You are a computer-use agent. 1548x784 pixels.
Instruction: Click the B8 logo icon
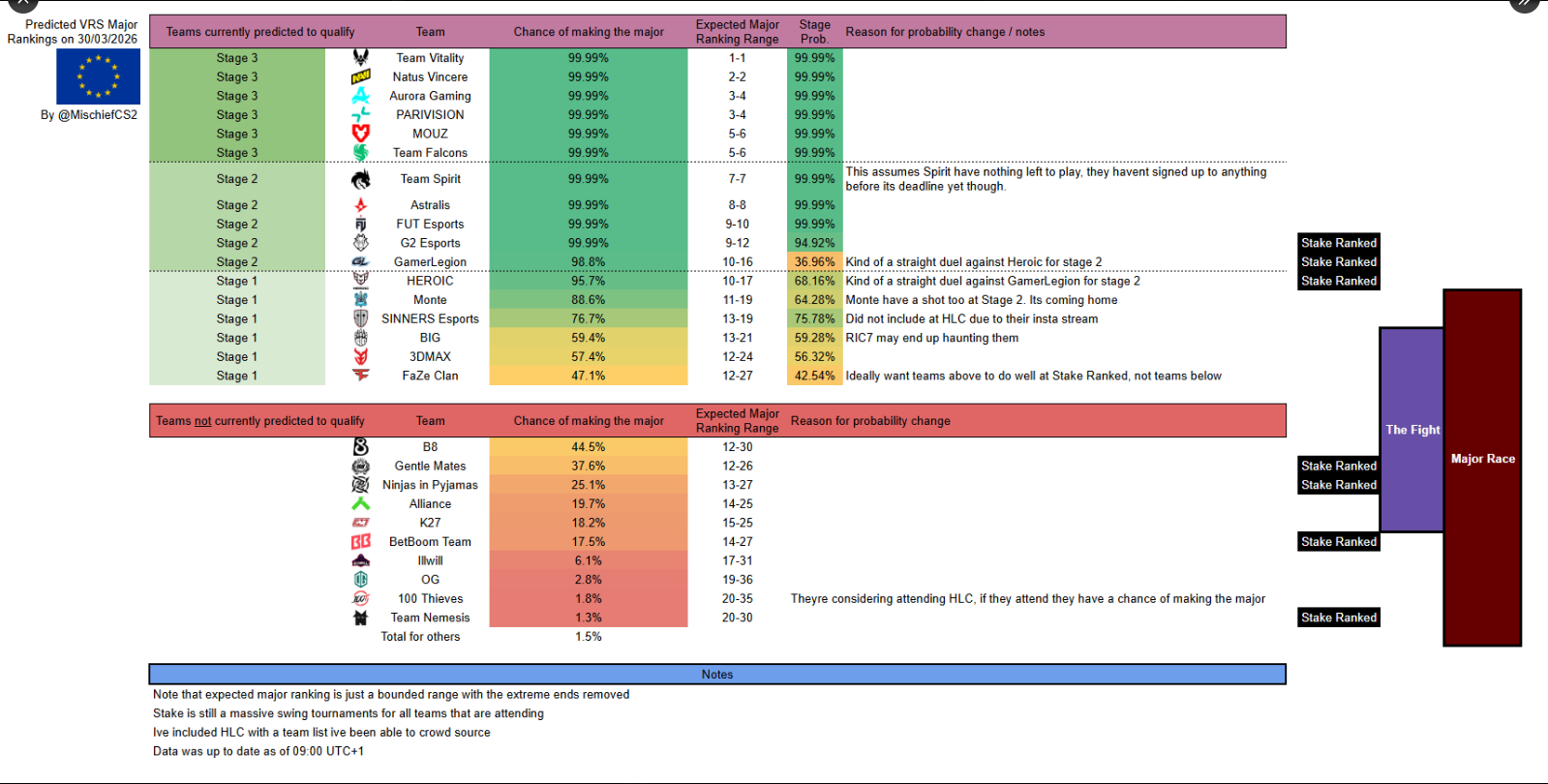point(360,447)
